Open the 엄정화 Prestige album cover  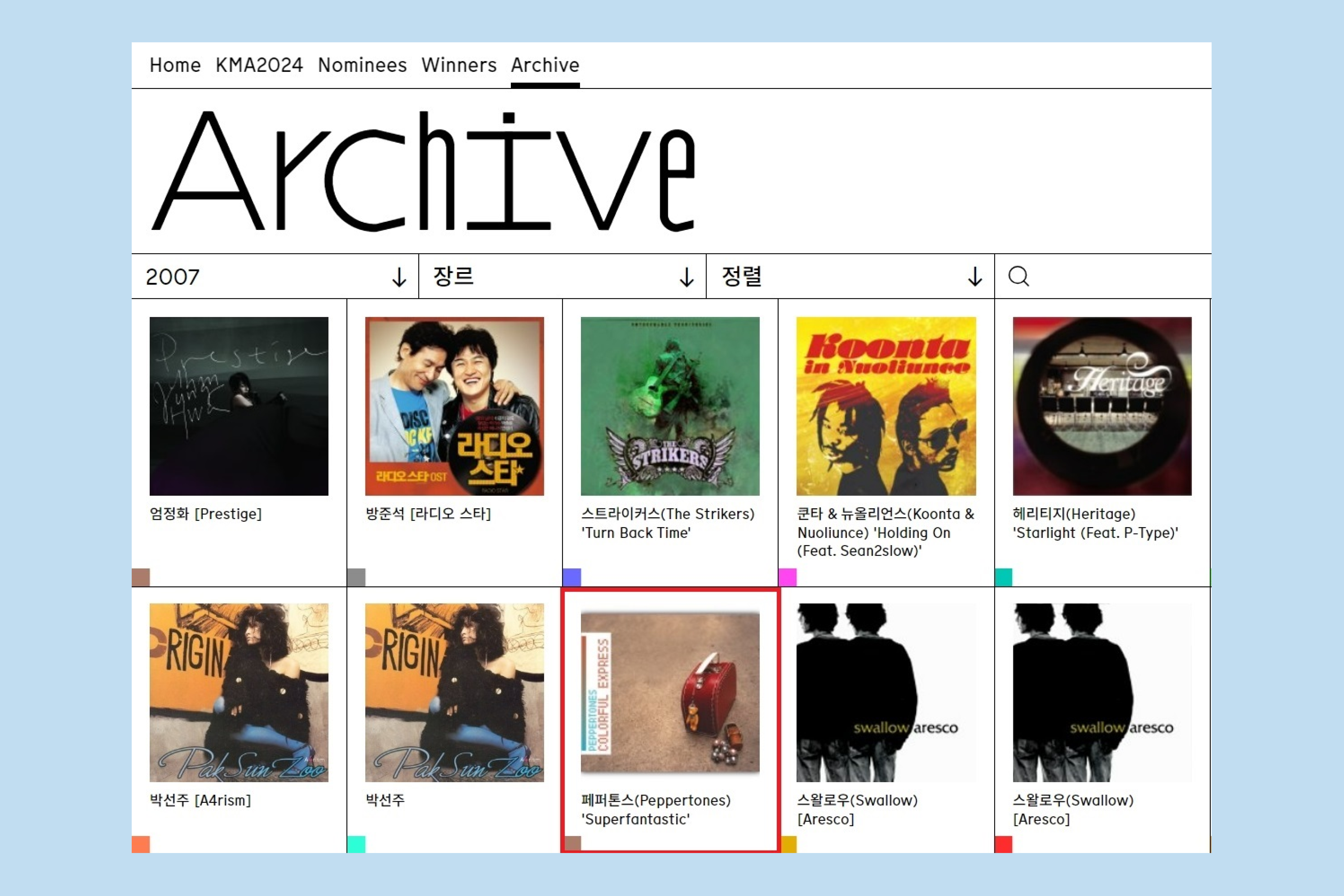[x=239, y=406]
